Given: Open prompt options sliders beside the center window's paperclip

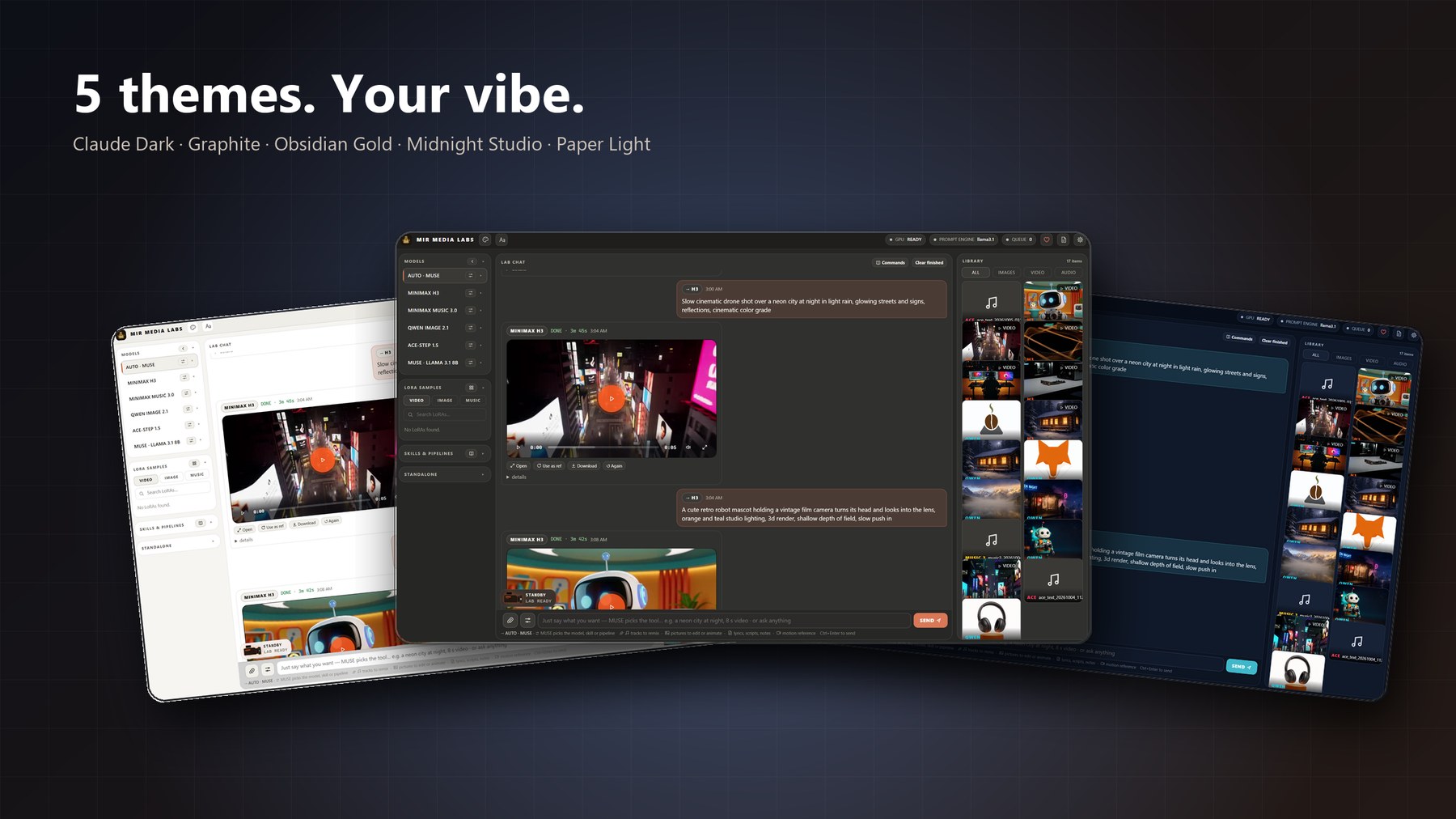Looking at the screenshot, I should [x=527, y=621].
